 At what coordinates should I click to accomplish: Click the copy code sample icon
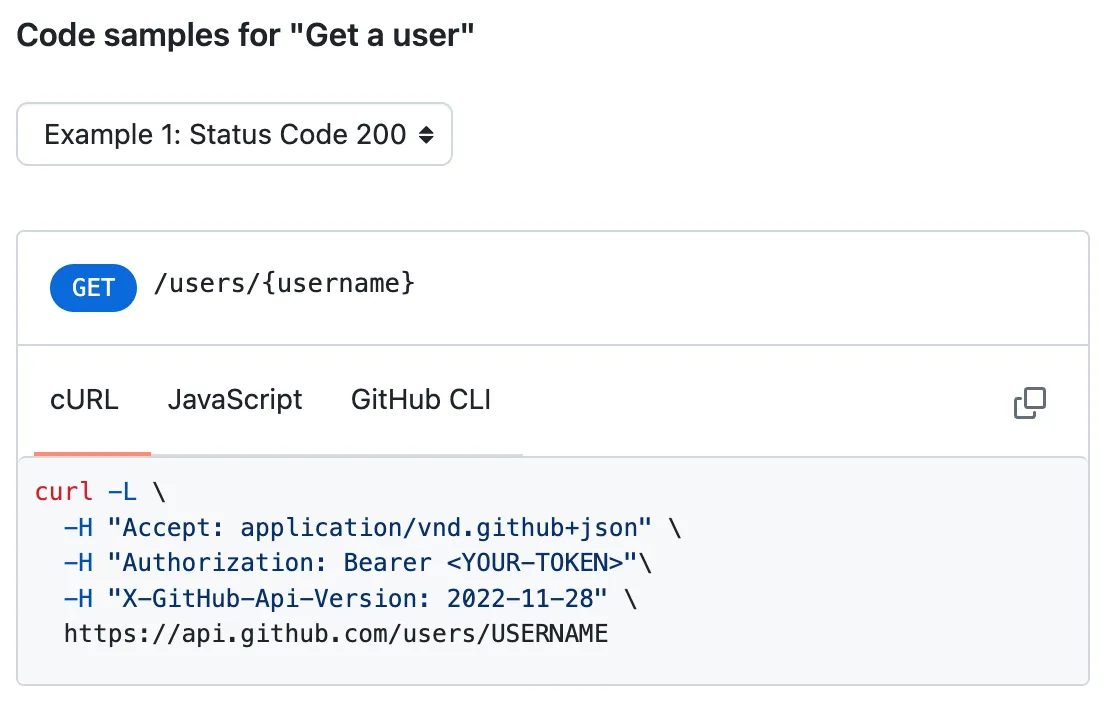pyautogui.click(x=1029, y=402)
